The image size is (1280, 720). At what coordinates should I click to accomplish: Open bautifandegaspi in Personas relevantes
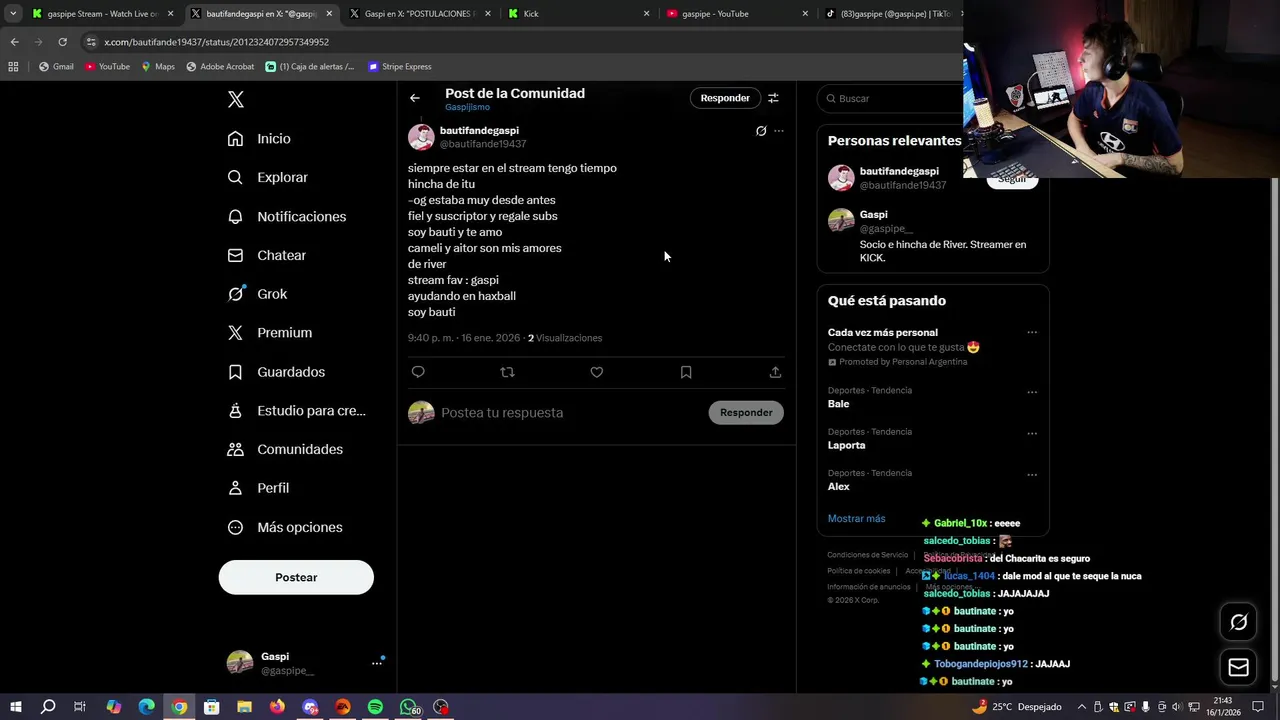(x=899, y=171)
